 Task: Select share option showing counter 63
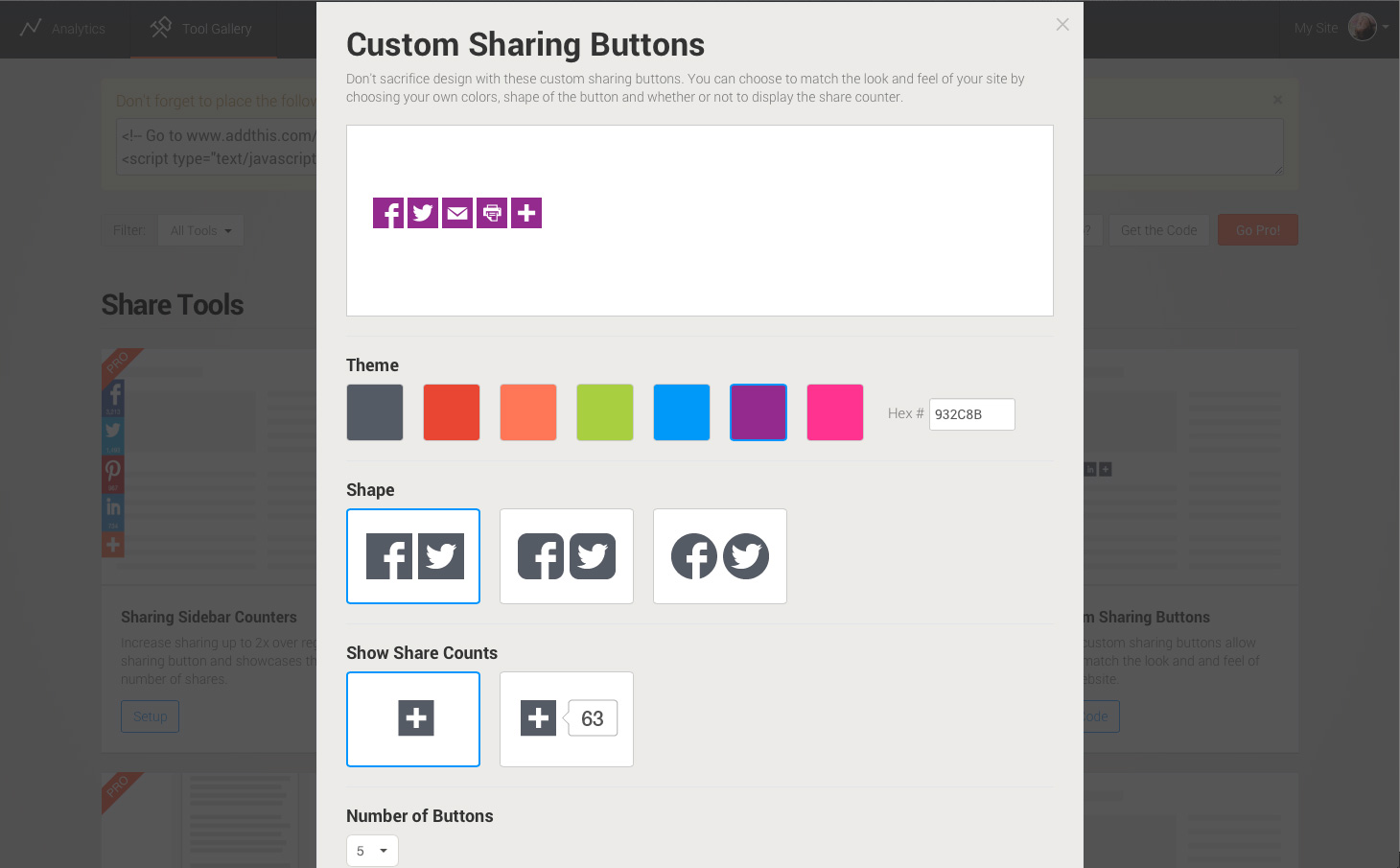pos(567,719)
